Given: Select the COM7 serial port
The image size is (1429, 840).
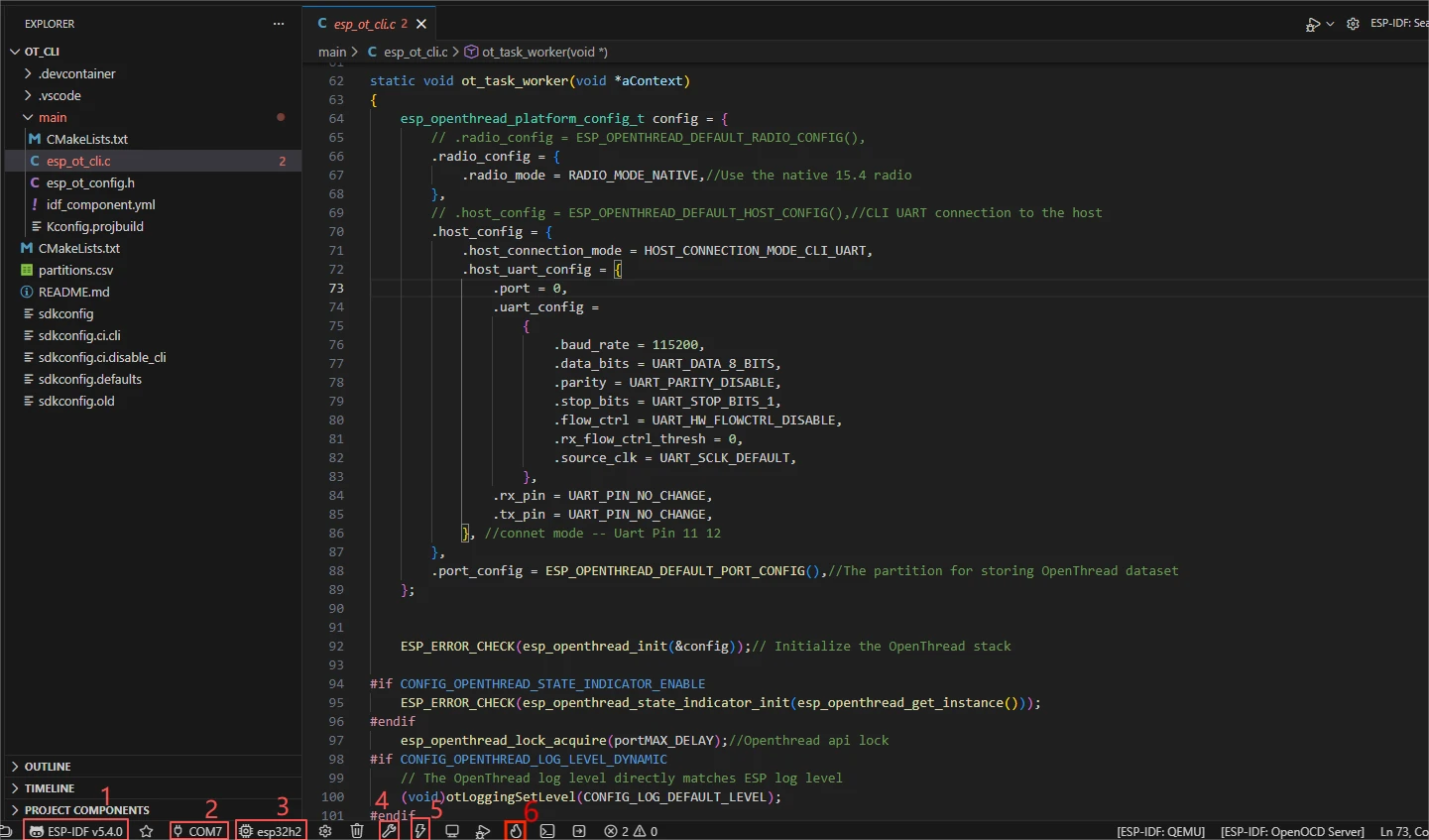Looking at the screenshot, I should [x=198, y=831].
